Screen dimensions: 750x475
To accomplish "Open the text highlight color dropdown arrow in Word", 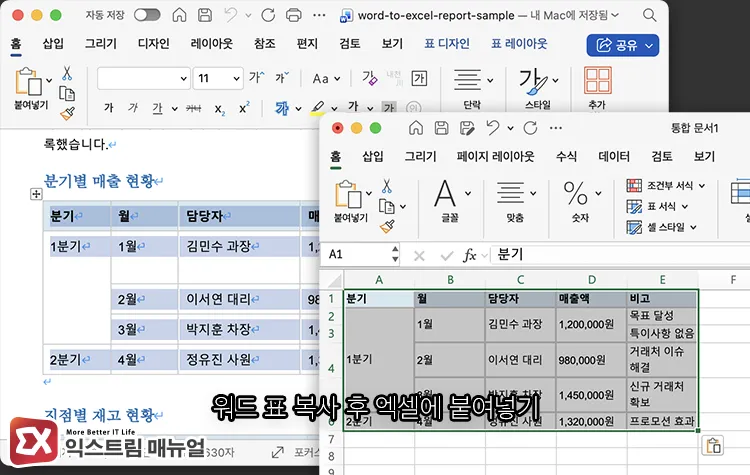I will tap(334, 109).
